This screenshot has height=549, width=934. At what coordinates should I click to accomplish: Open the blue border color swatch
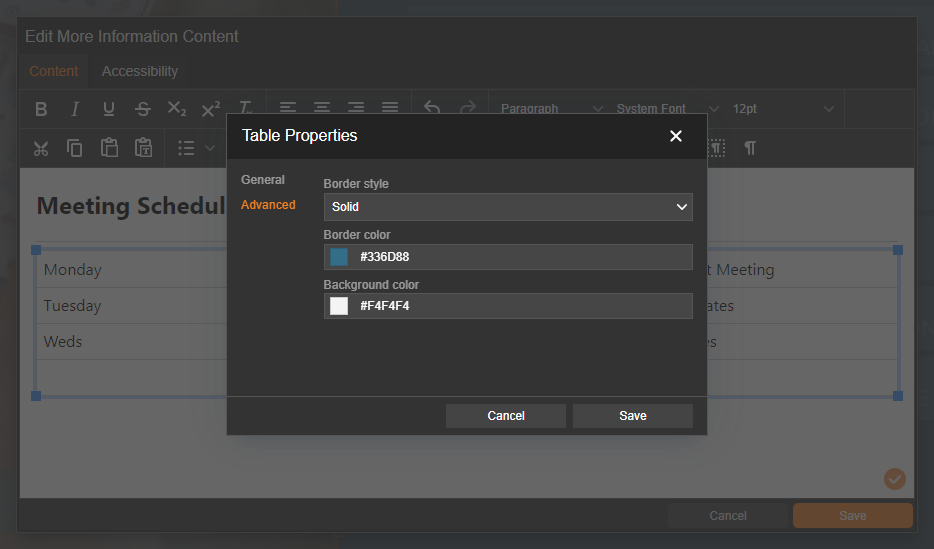339,257
